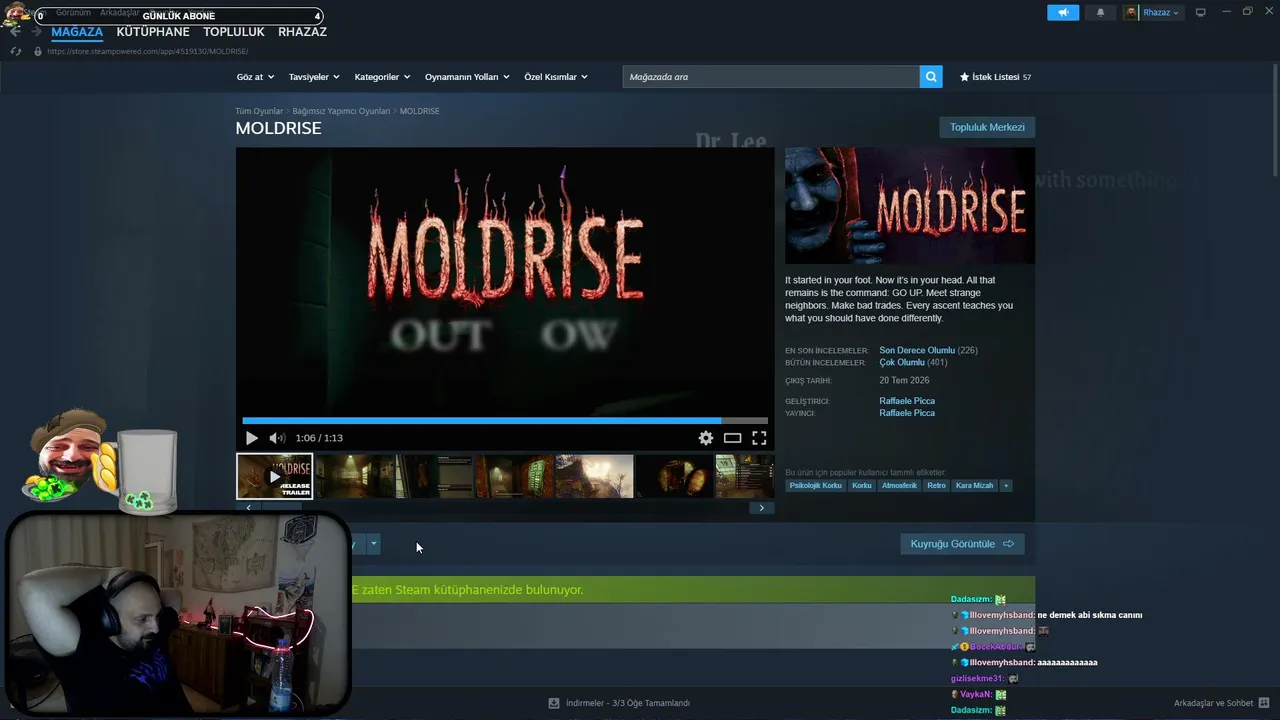Click the Korku tag
Screen dimensions: 1280x720
(x=862, y=486)
